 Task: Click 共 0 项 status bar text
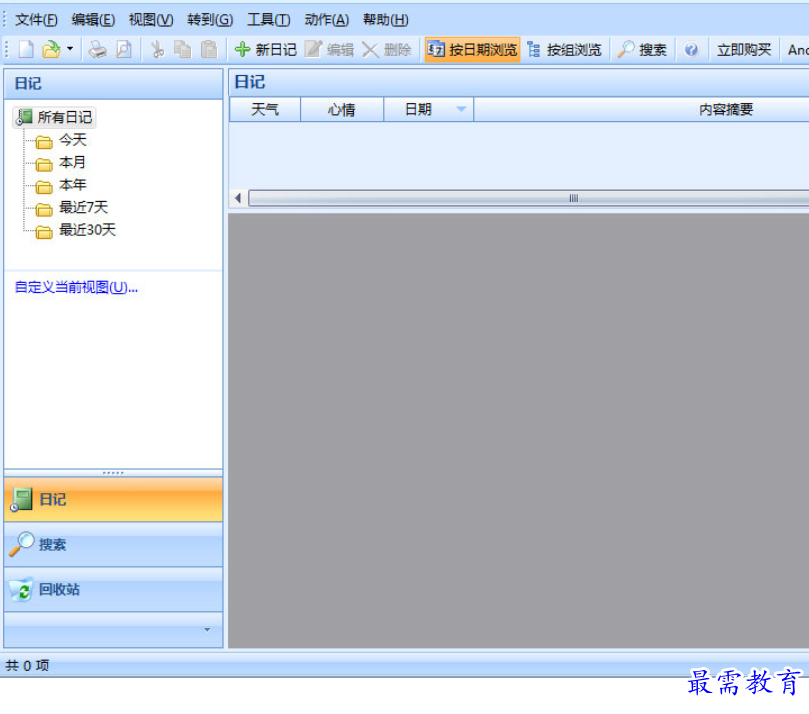pyautogui.click(x=27, y=666)
